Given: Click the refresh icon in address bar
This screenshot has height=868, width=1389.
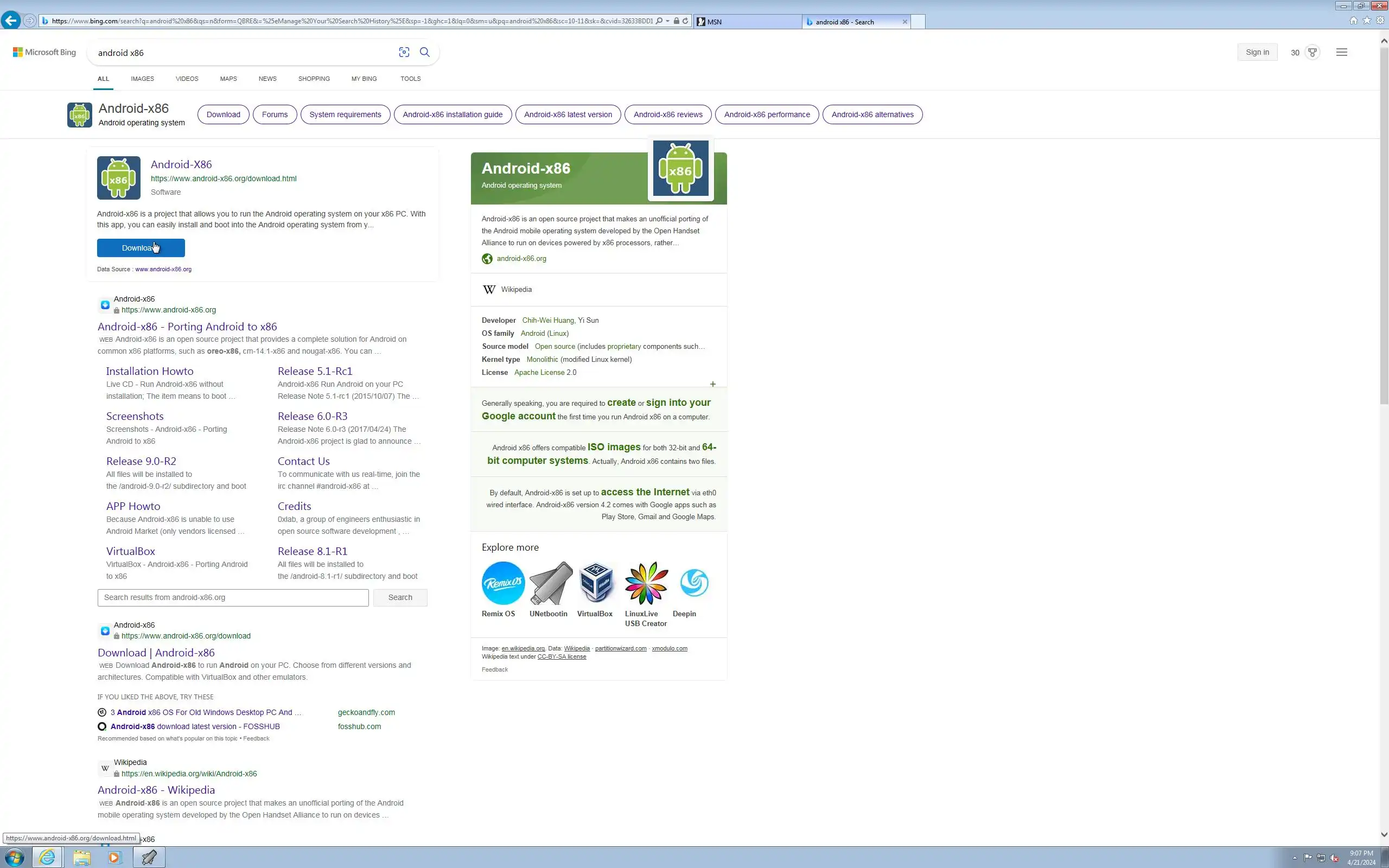Looking at the screenshot, I should point(685,21).
